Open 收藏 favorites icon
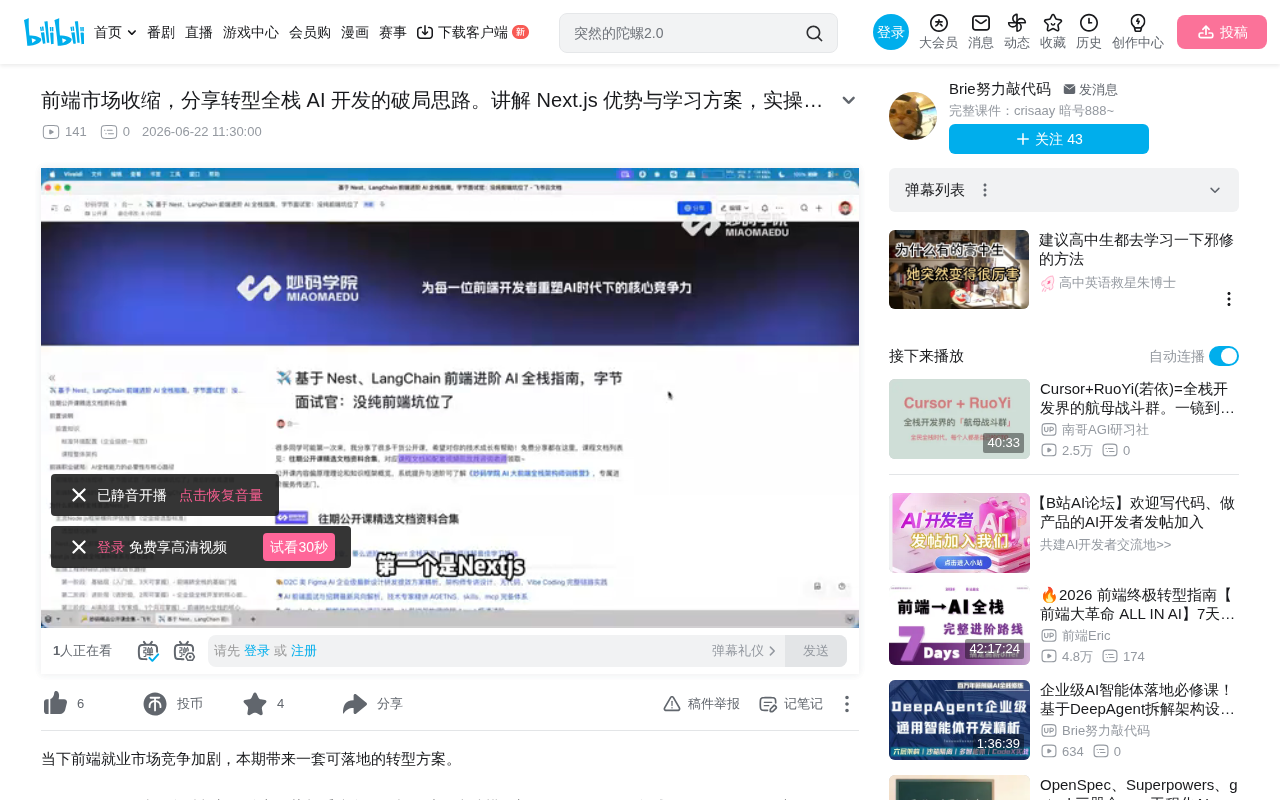 click(1053, 23)
